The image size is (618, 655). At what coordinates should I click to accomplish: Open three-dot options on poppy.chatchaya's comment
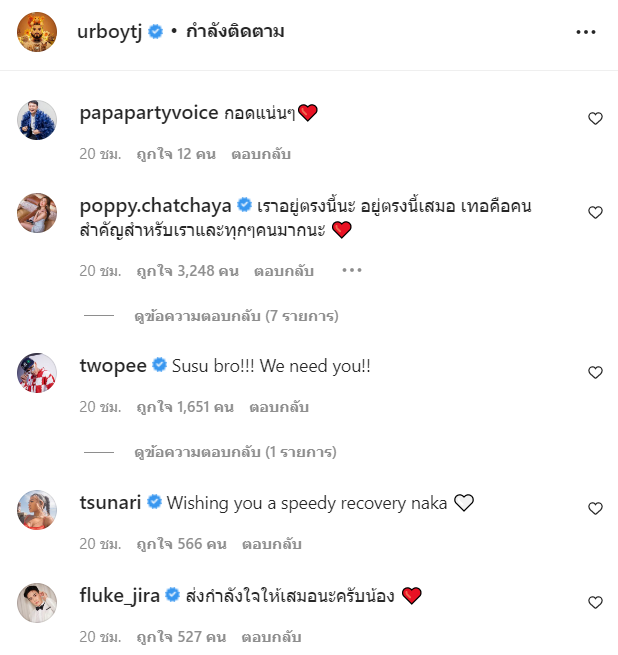(x=352, y=270)
